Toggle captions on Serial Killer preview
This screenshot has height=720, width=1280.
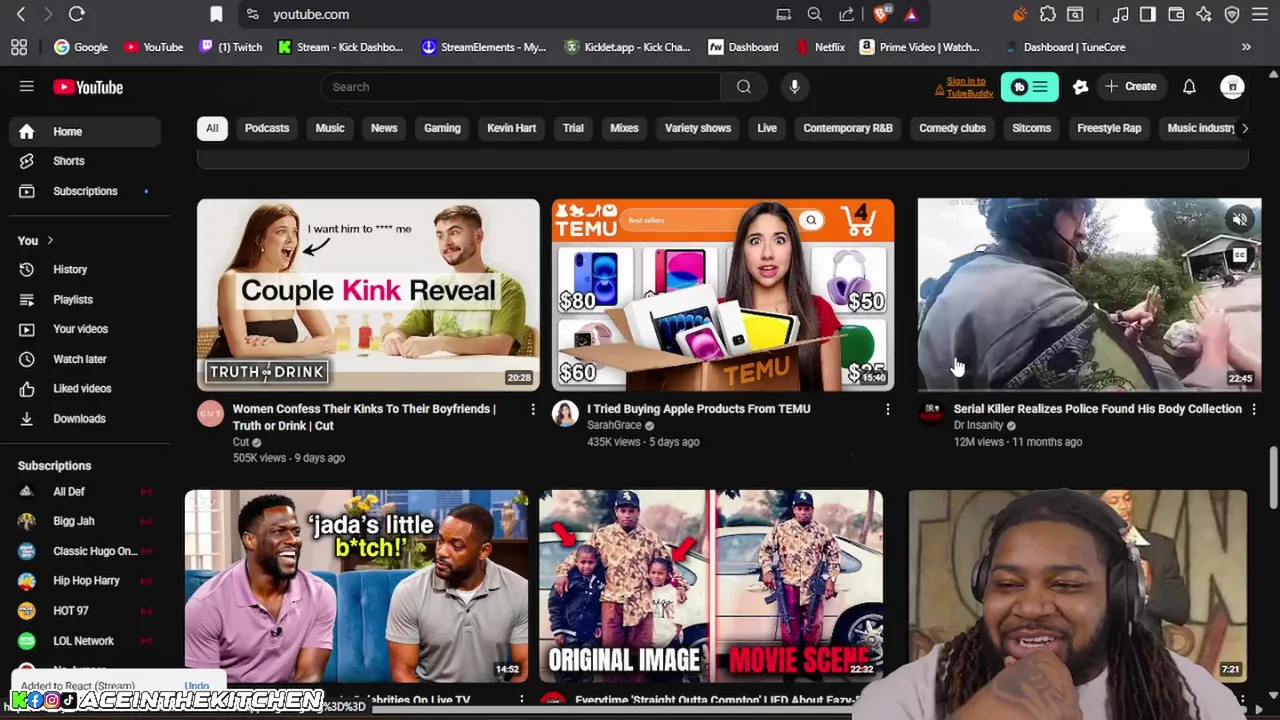coord(1239,256)
